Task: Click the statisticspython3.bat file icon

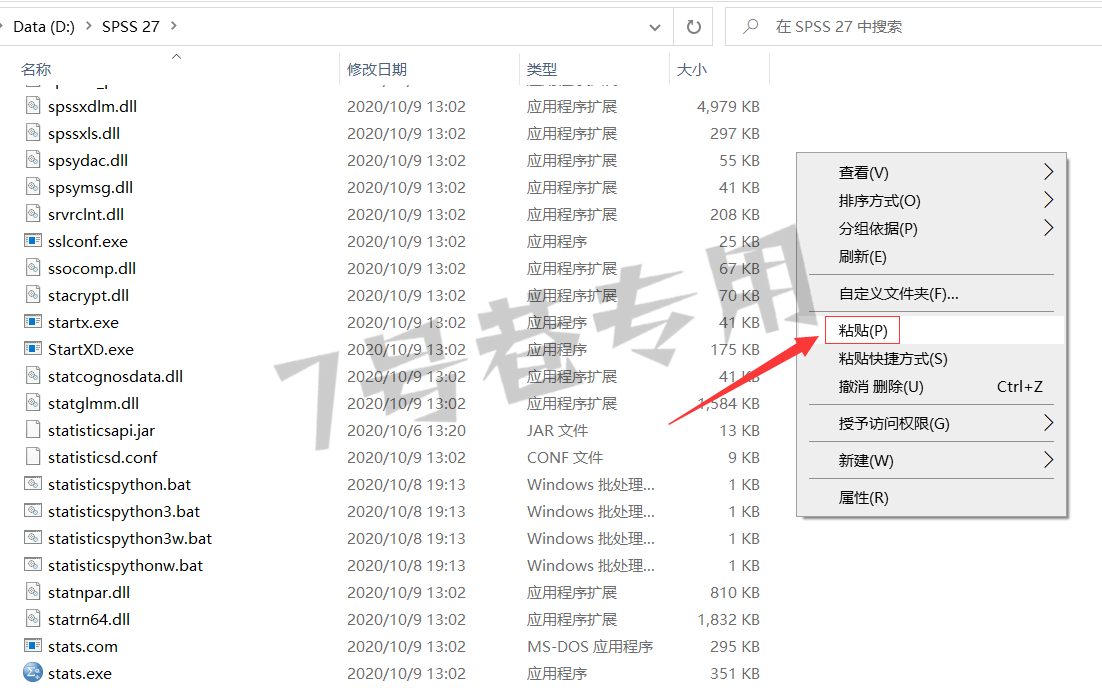Action: coord(33,511)
